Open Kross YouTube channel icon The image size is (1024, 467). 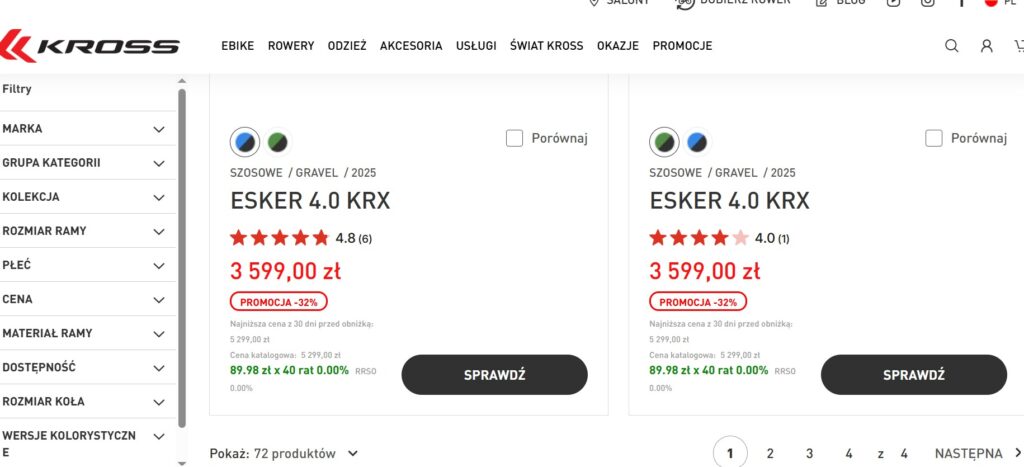tap(893, 3)
